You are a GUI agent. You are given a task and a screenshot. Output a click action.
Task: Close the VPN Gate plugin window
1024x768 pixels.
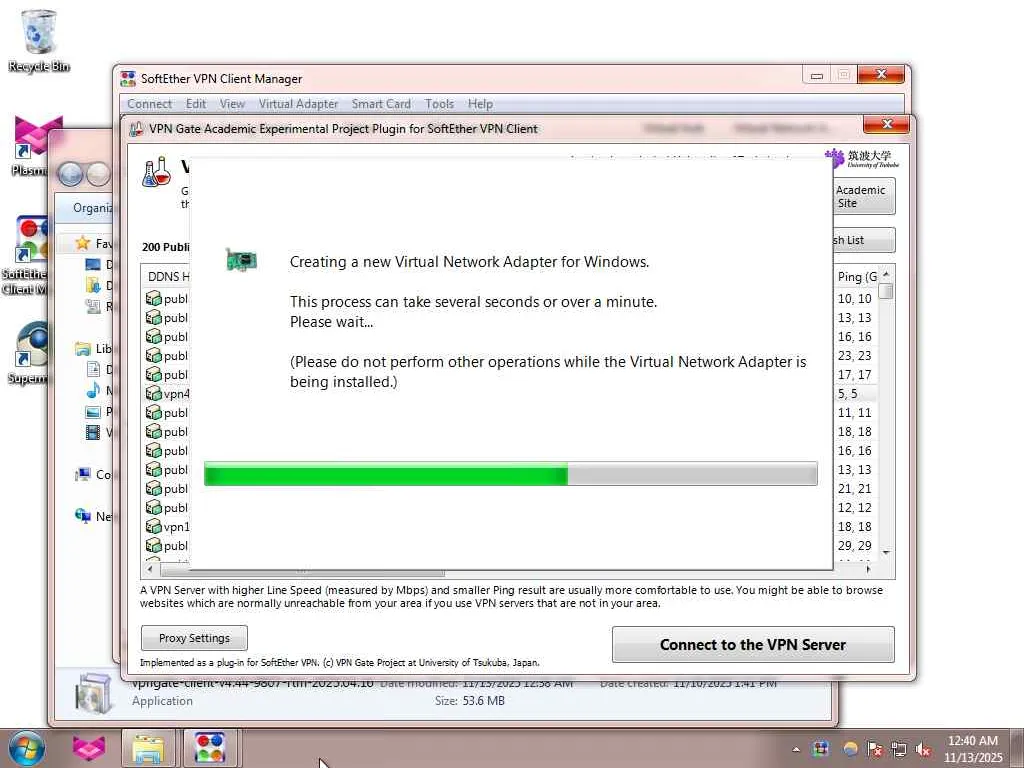pyautogui.click(x=886, y=123)
